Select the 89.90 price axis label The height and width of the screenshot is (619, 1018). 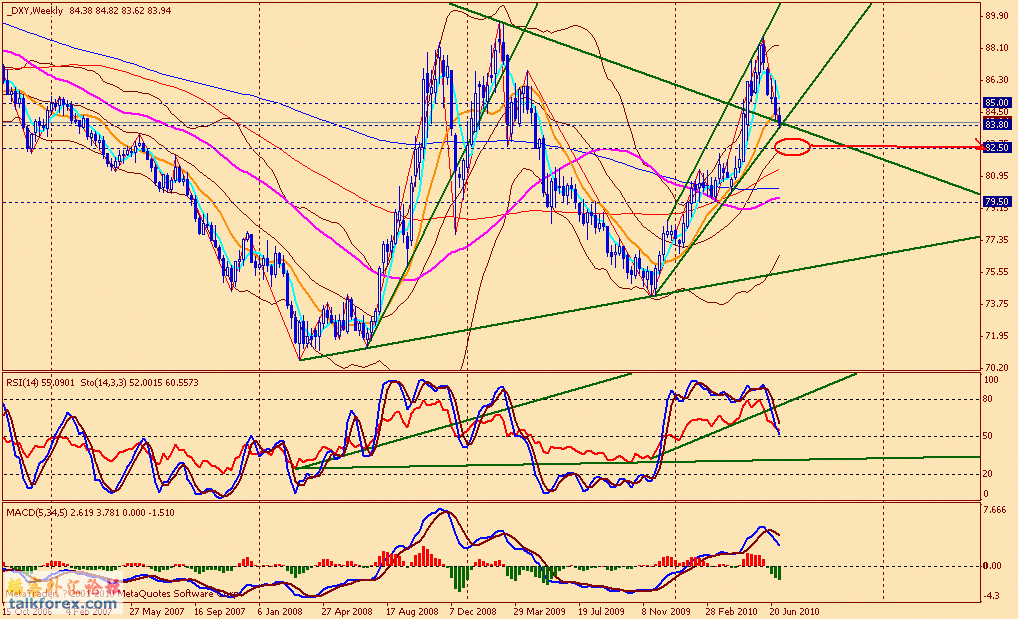(996, 16)
